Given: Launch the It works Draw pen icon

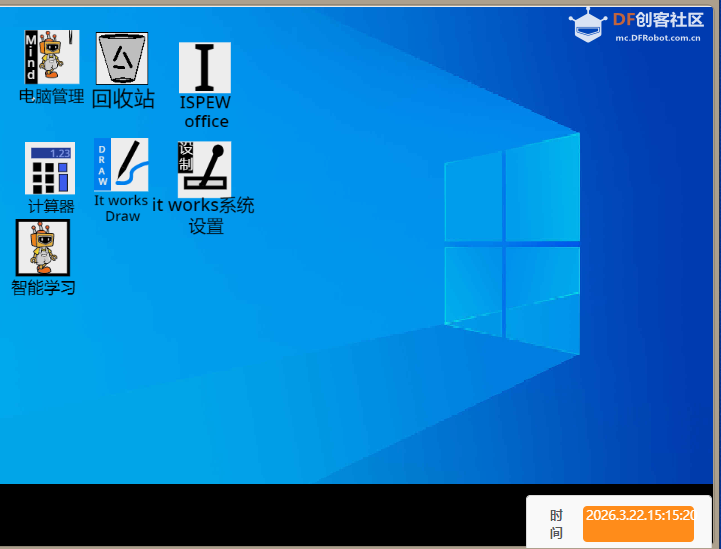Looking at the screenshot, I should point(121,165).
